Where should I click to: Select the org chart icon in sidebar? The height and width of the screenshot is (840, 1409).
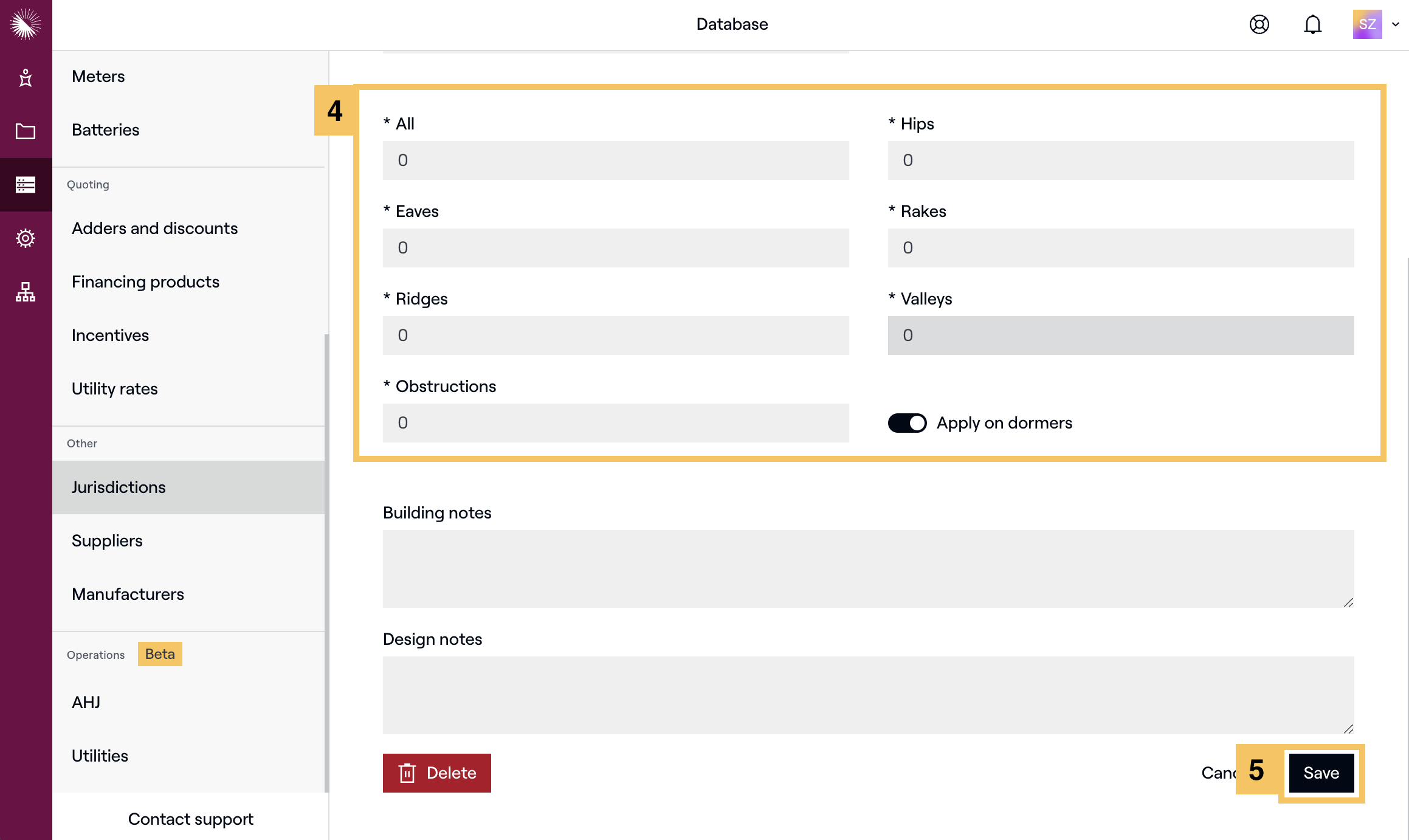point(26,291)
